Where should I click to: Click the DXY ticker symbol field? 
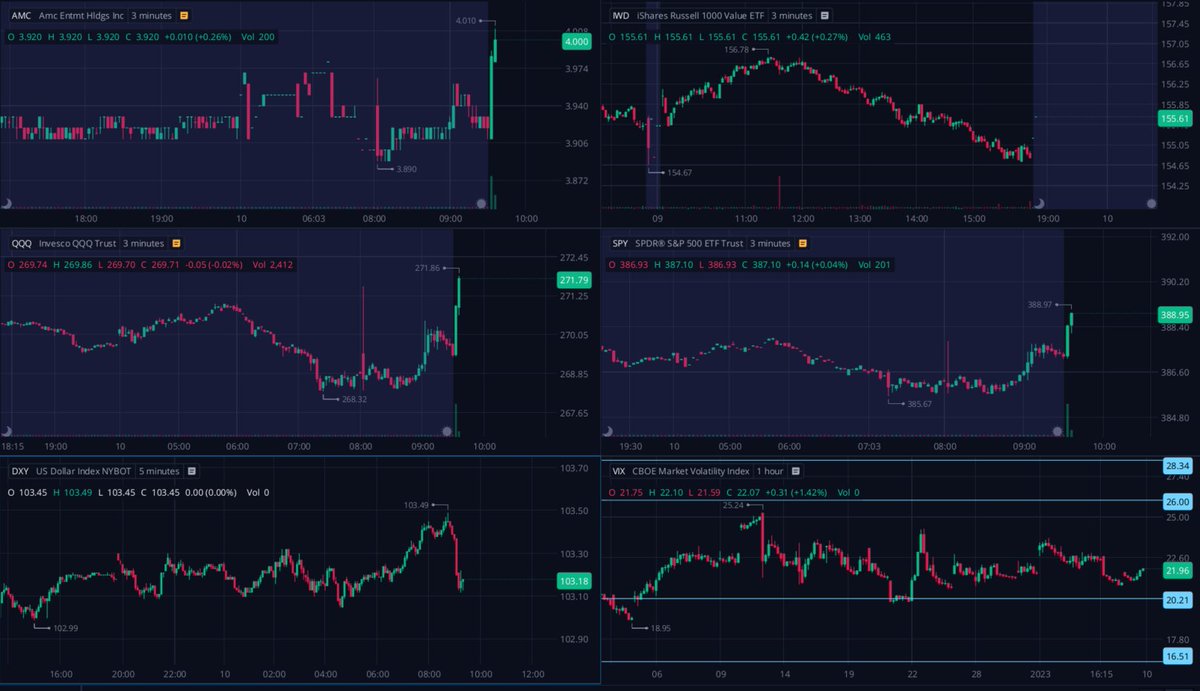19,471
